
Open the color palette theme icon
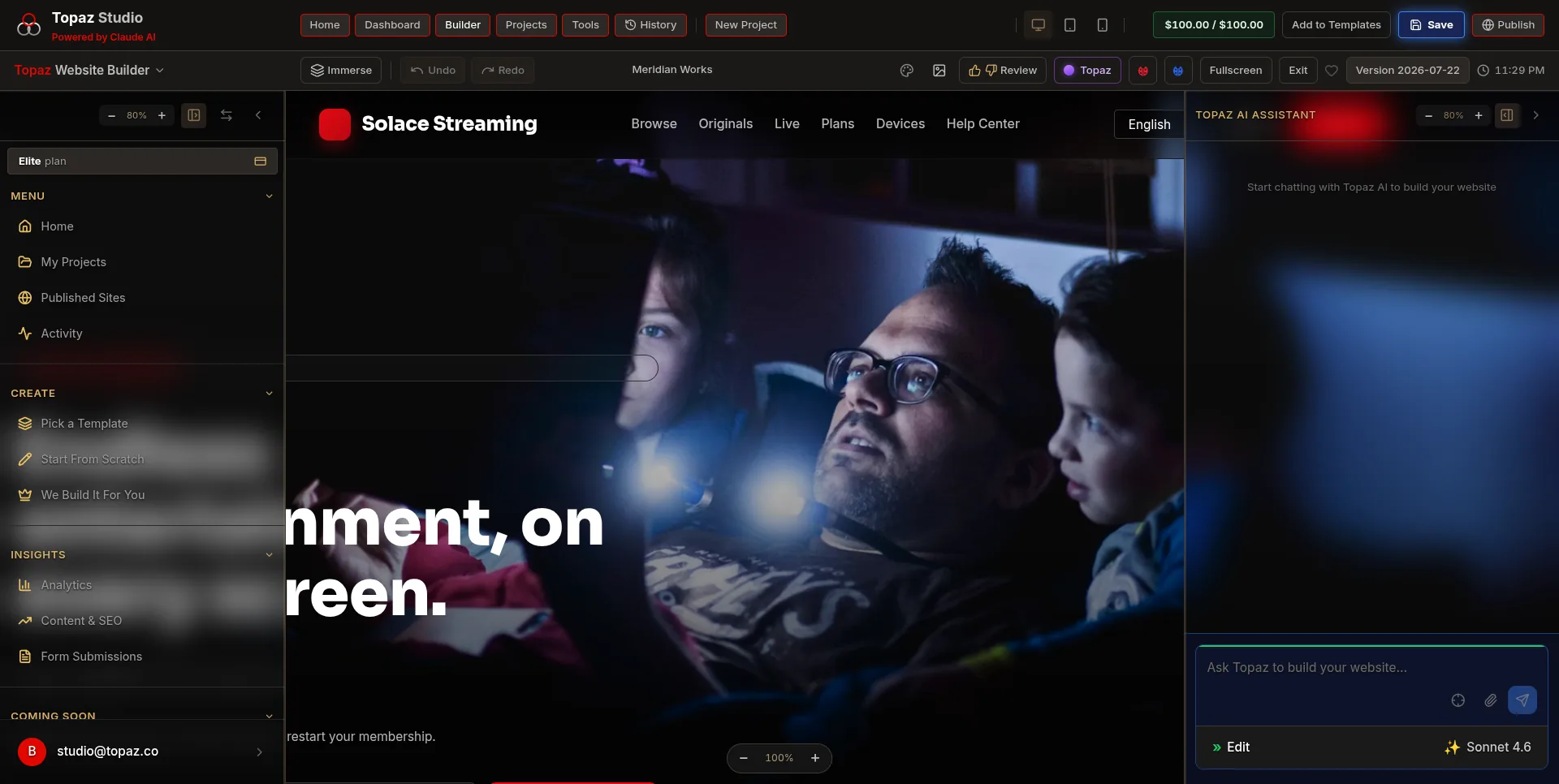coord(907,71)
